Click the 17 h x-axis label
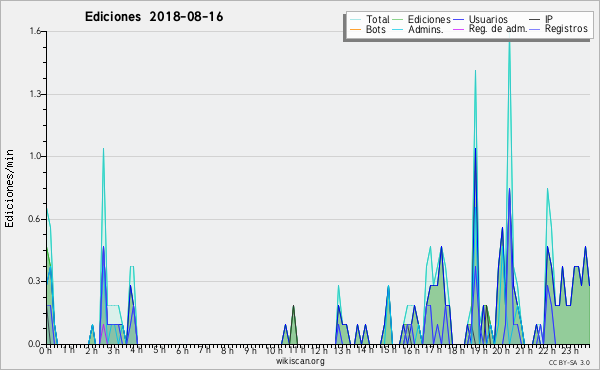600x370 pixels. click(433, 350)
